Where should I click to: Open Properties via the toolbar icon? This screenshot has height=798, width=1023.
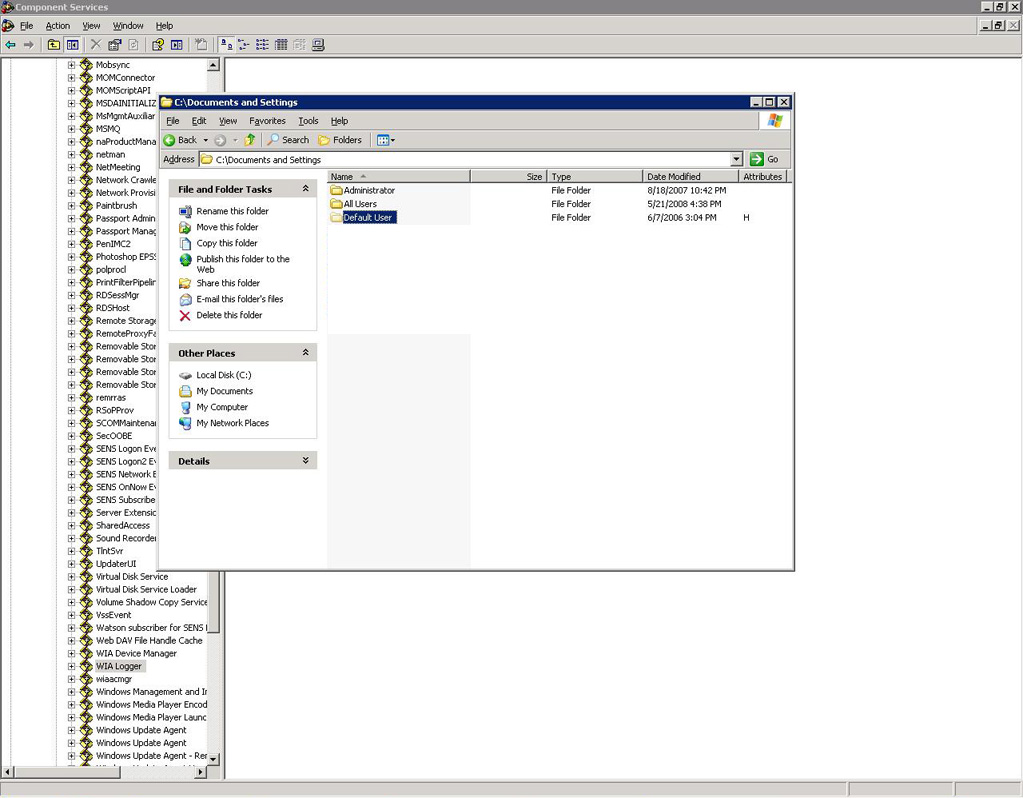(115, 45)
